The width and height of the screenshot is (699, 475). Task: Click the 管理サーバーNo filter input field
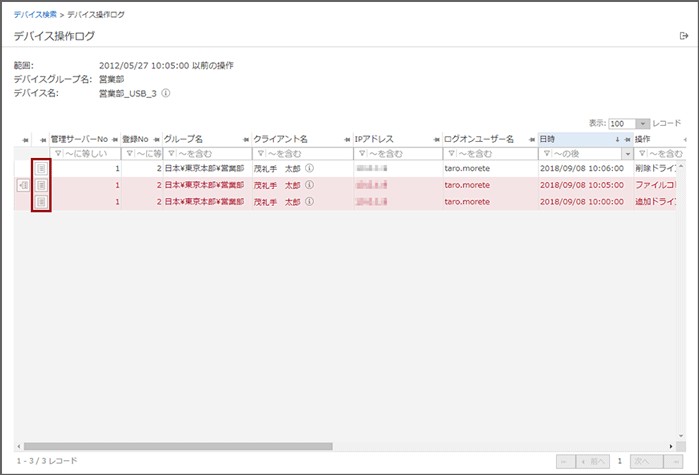tap(90, 154)
